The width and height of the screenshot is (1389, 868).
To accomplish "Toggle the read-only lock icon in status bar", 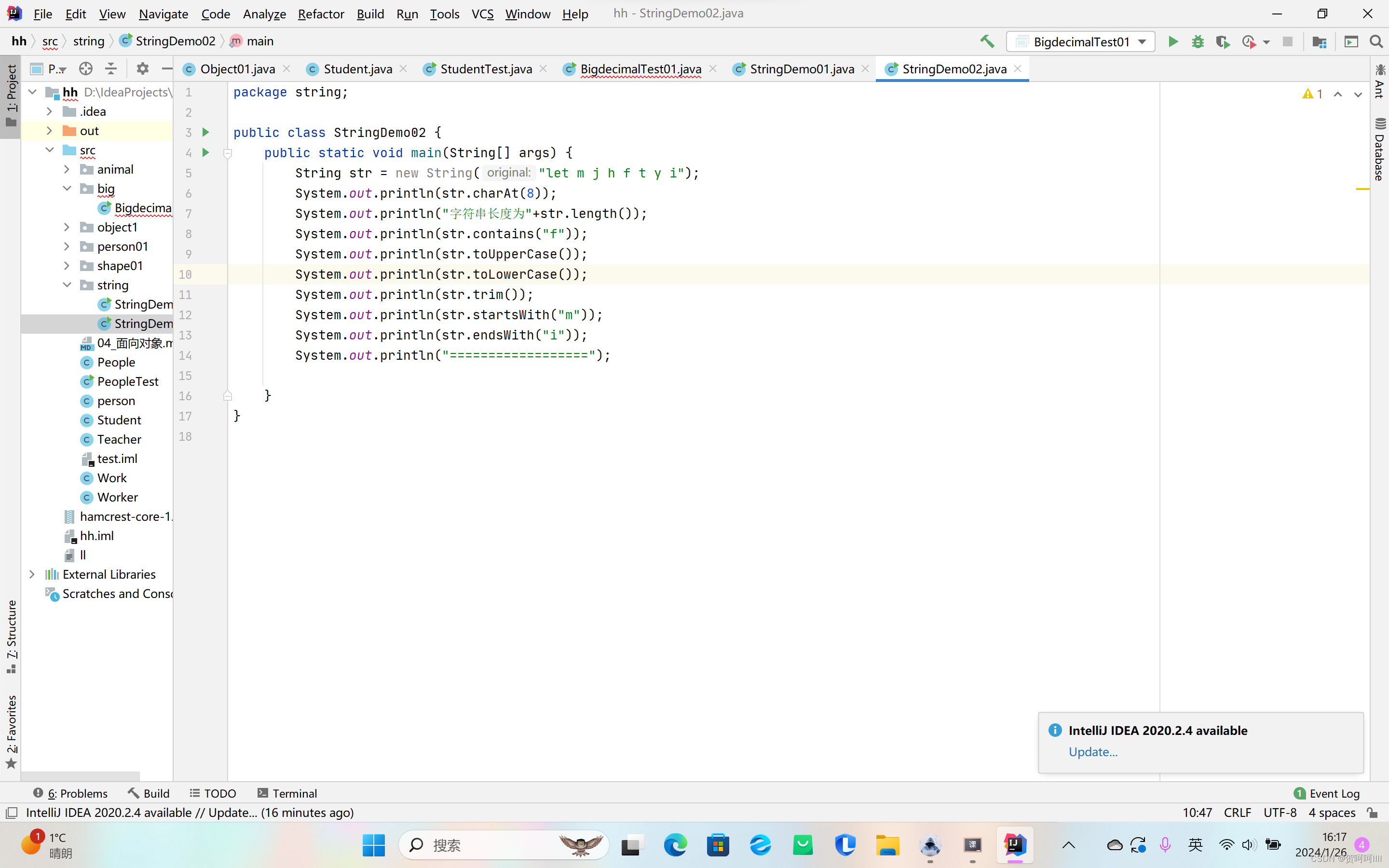I will pyautogui.click(x=1372, y=813).
